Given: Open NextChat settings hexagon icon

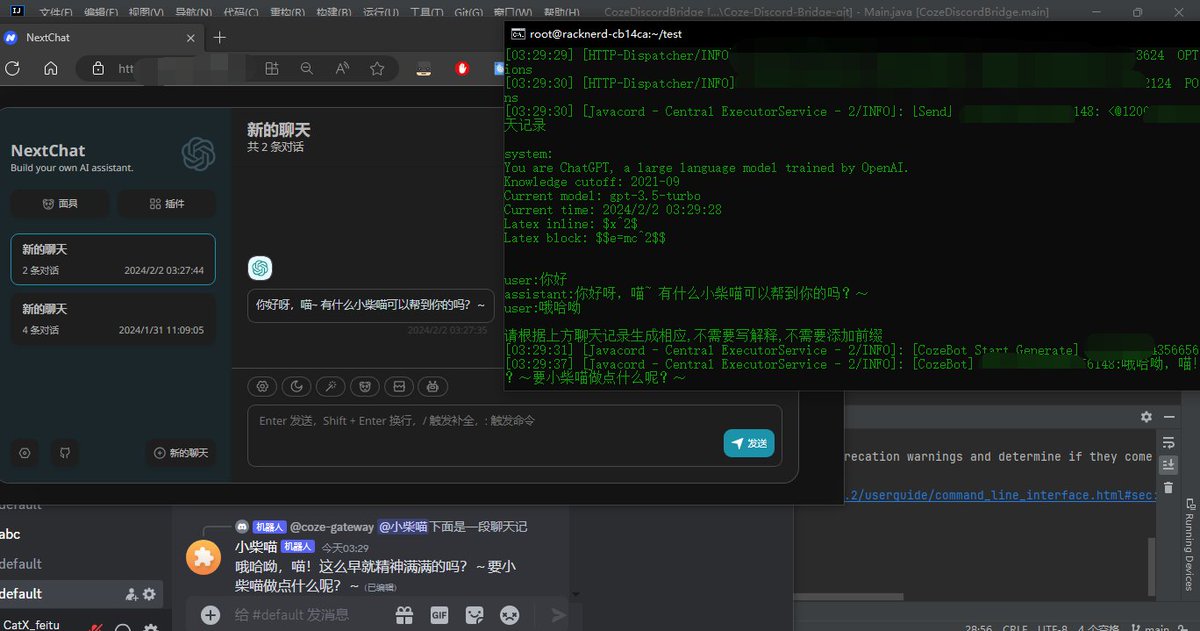Looking at the screenshot, I should pos(25,453).
